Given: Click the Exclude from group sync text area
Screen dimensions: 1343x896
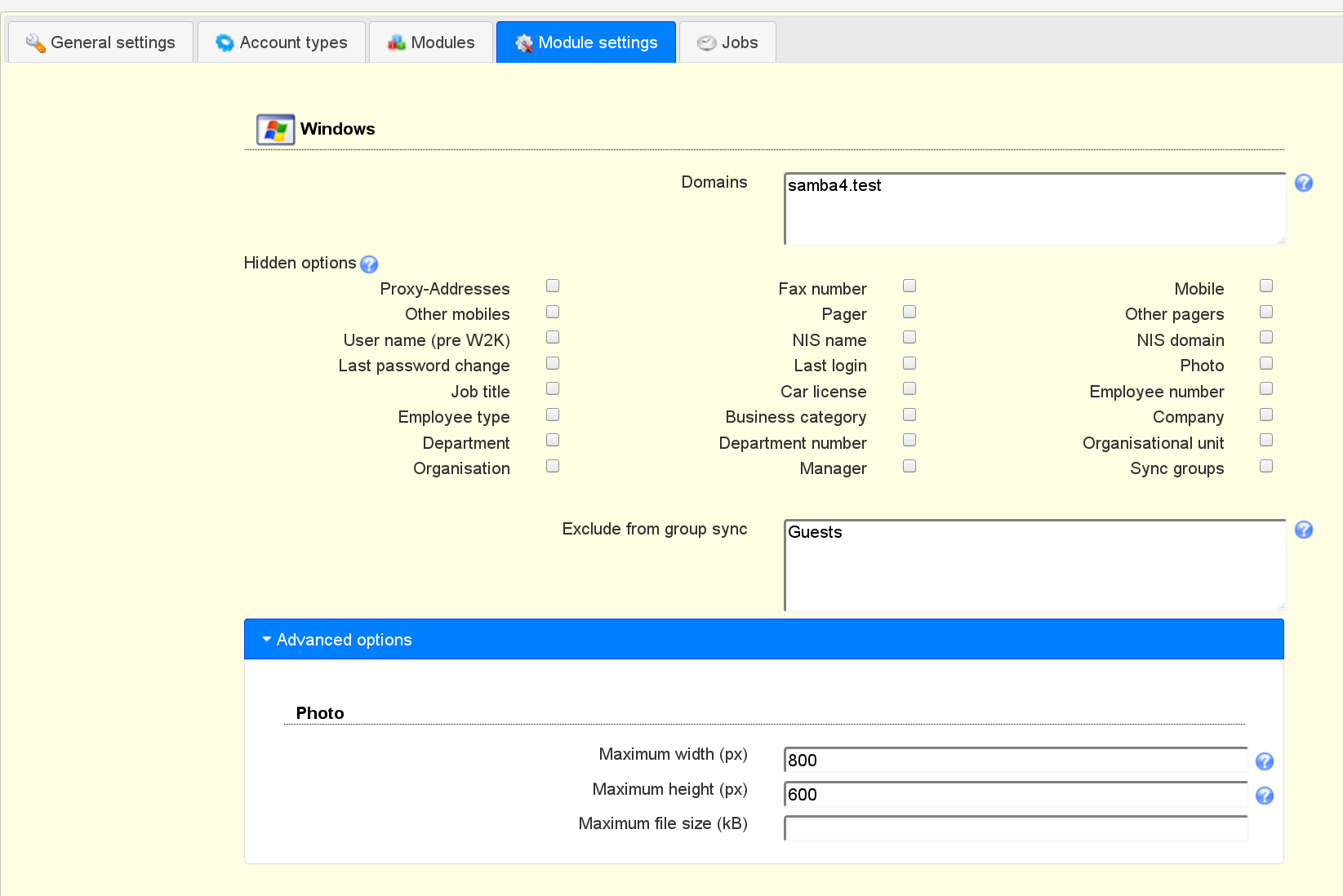Looking at the screenshot, I should coord(1034,565).
